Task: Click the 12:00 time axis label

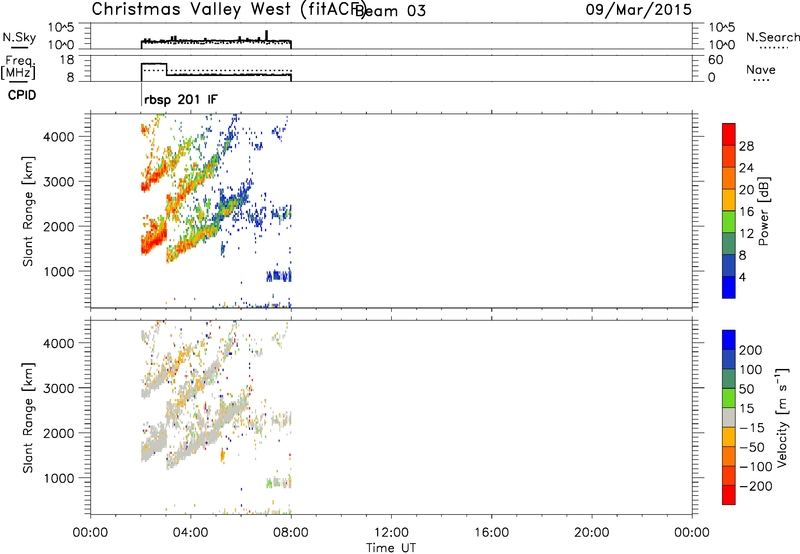Action: point(391,533)
